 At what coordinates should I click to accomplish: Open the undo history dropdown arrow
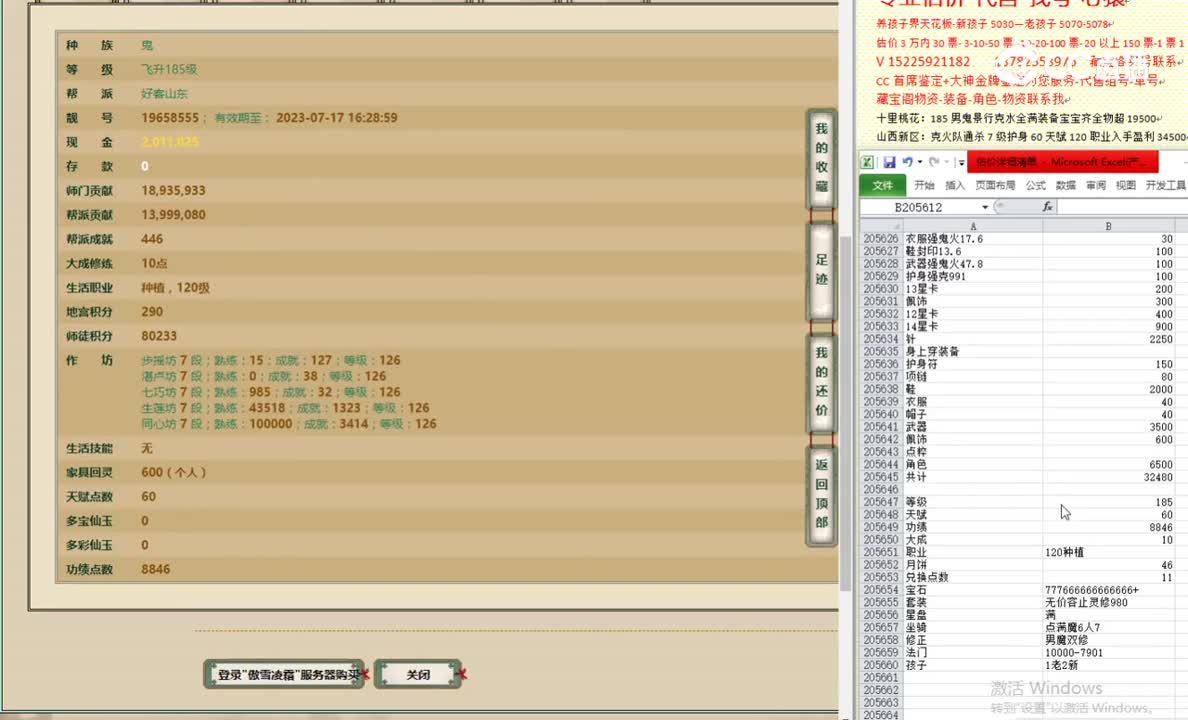click(x=920, y=161)
